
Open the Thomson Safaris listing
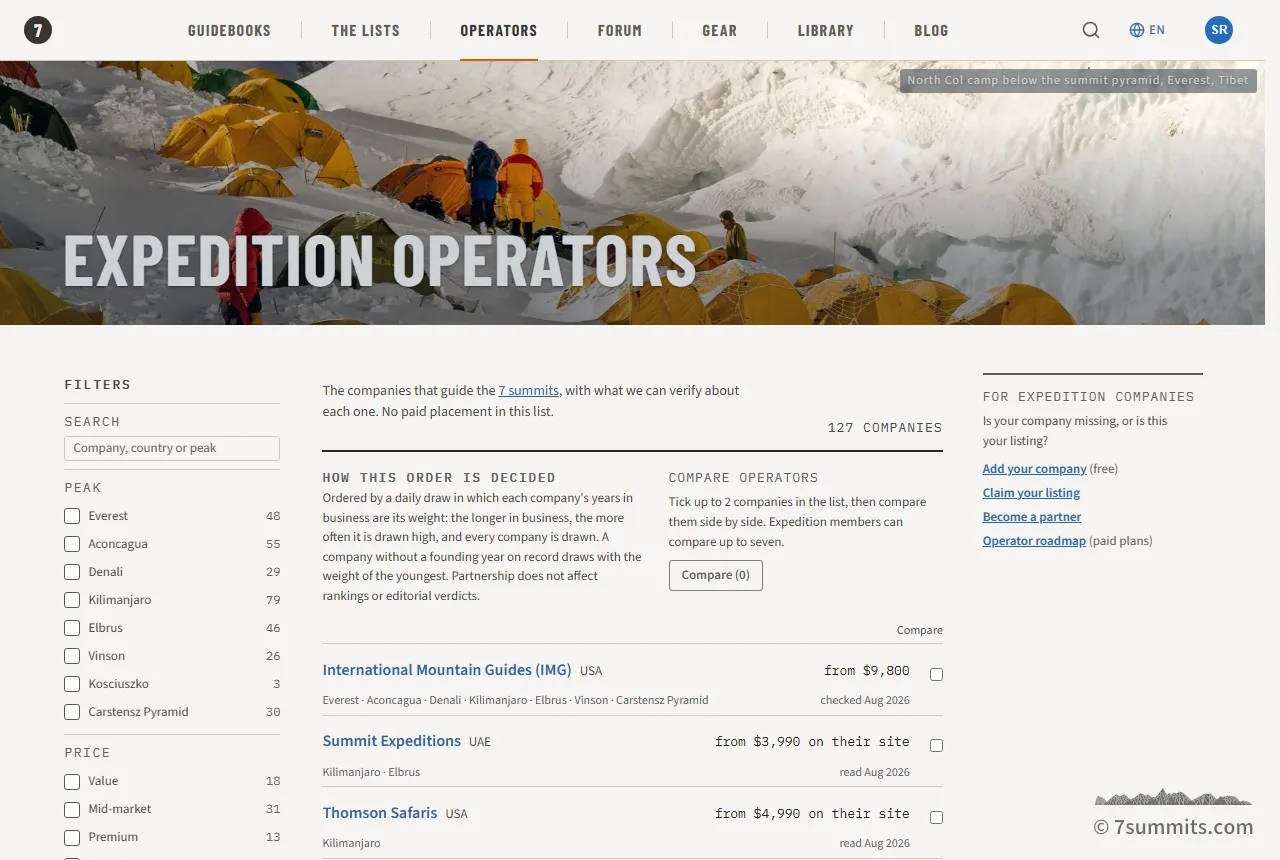380,813
